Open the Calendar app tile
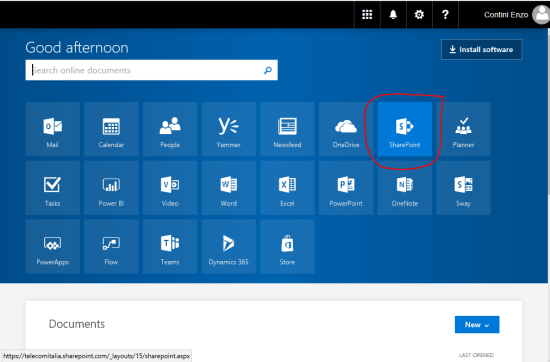This screenshot has width=550, height=362. (111, 129)
